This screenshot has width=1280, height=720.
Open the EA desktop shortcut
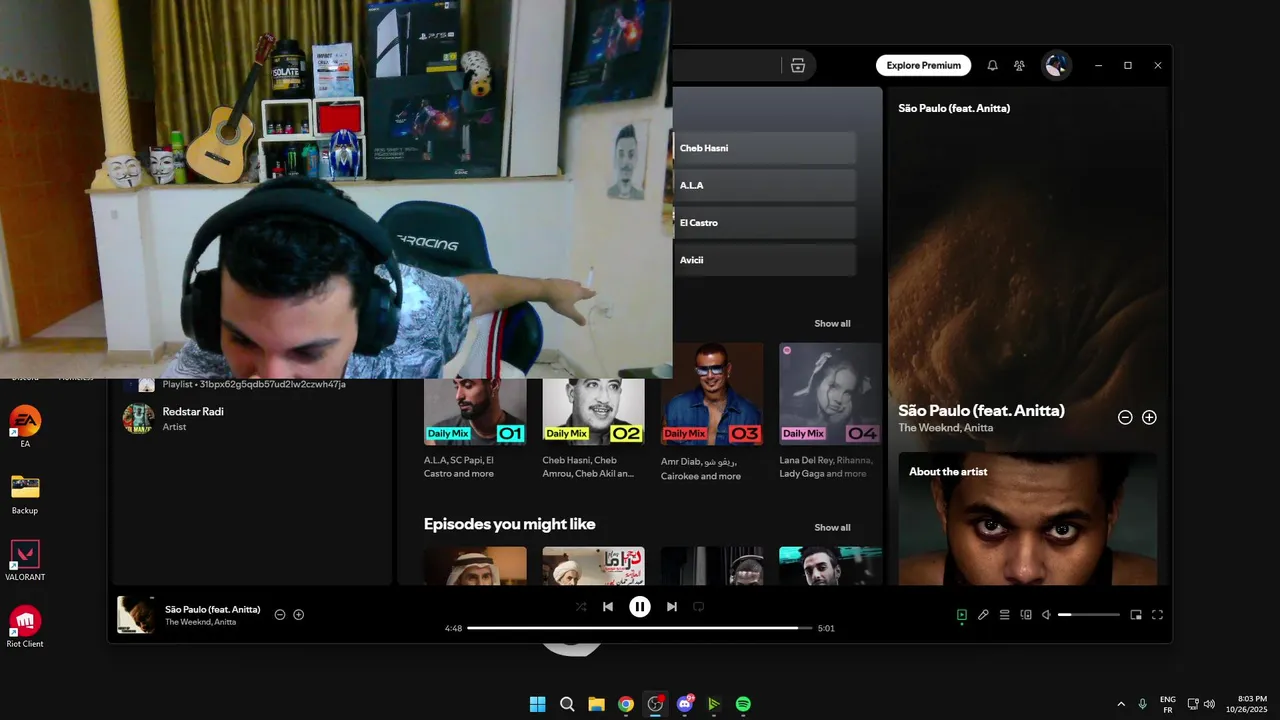point(25,427)
